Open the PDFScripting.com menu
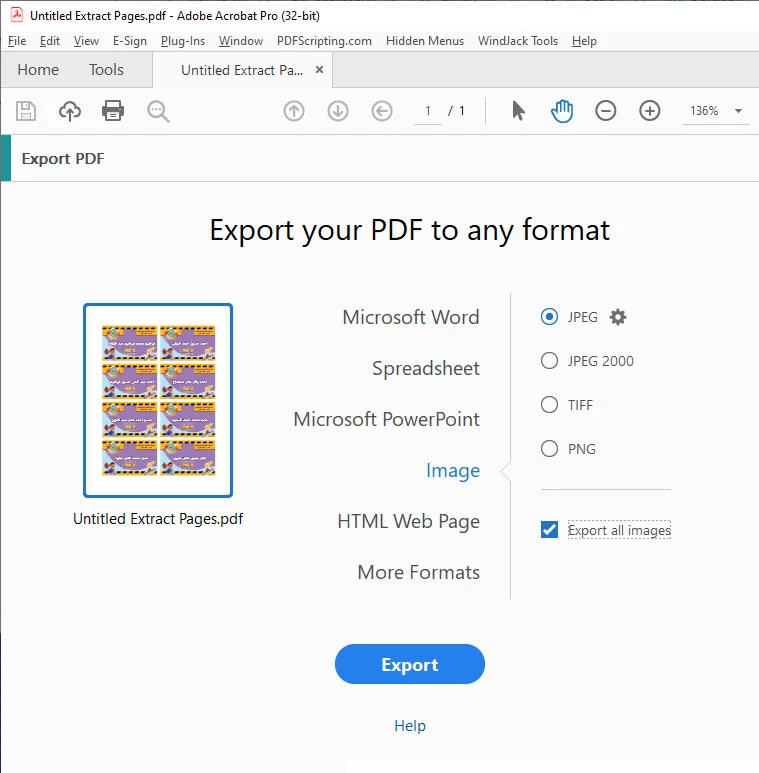 324,41
